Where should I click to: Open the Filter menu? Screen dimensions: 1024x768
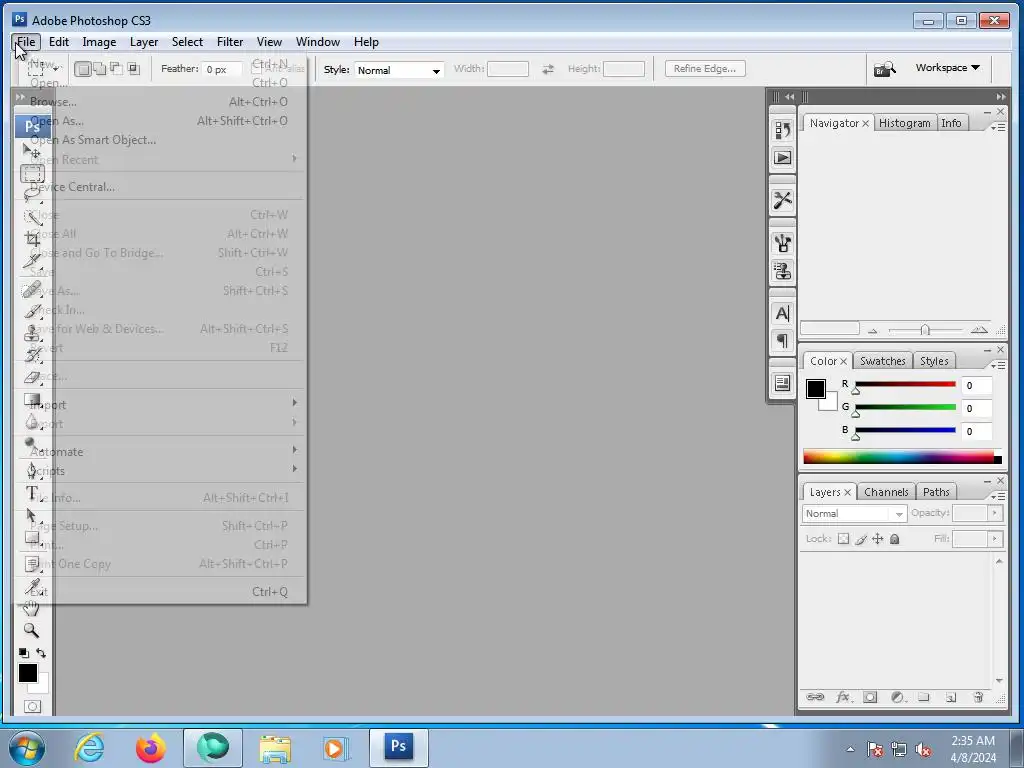tap(230, 42)
